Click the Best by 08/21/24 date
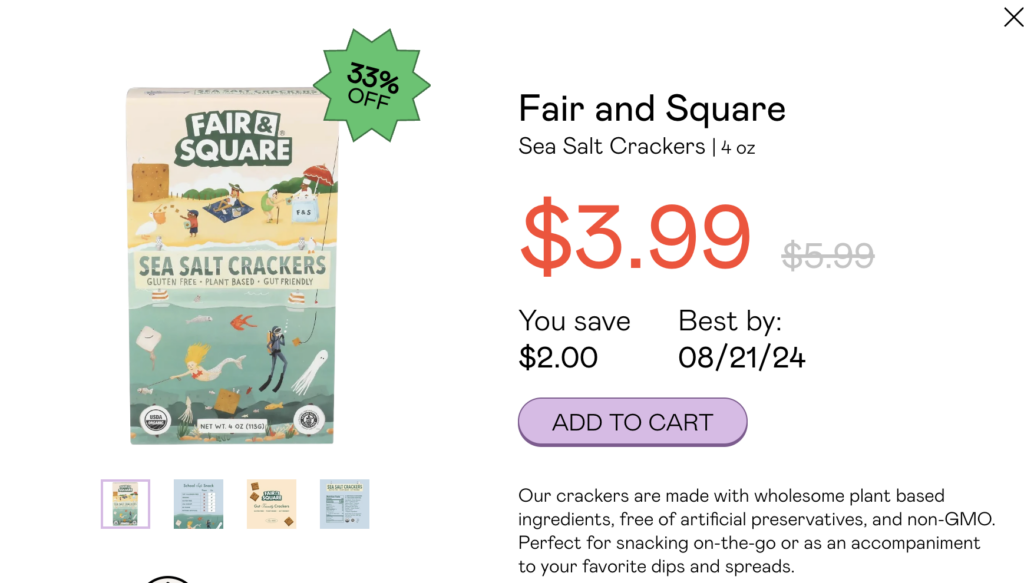 741,339
